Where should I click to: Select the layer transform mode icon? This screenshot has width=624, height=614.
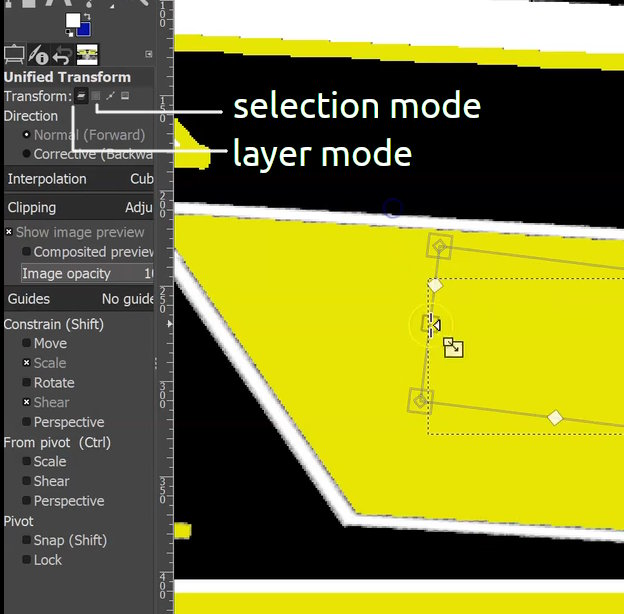point(81,96)
